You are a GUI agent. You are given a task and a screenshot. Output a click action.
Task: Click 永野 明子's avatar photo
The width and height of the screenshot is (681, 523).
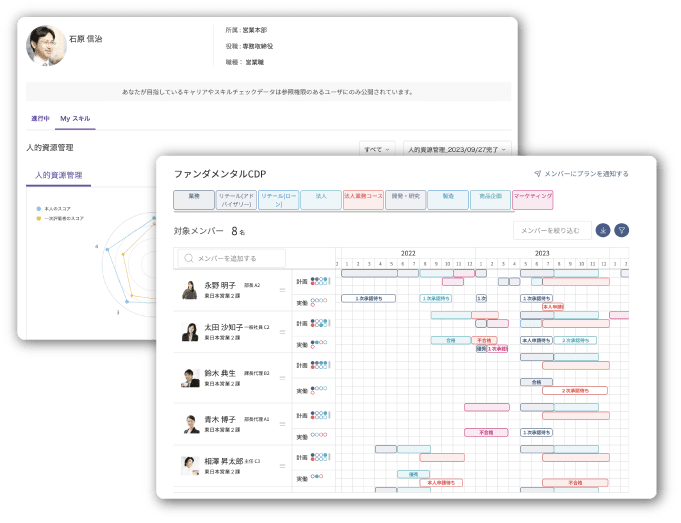190,290
